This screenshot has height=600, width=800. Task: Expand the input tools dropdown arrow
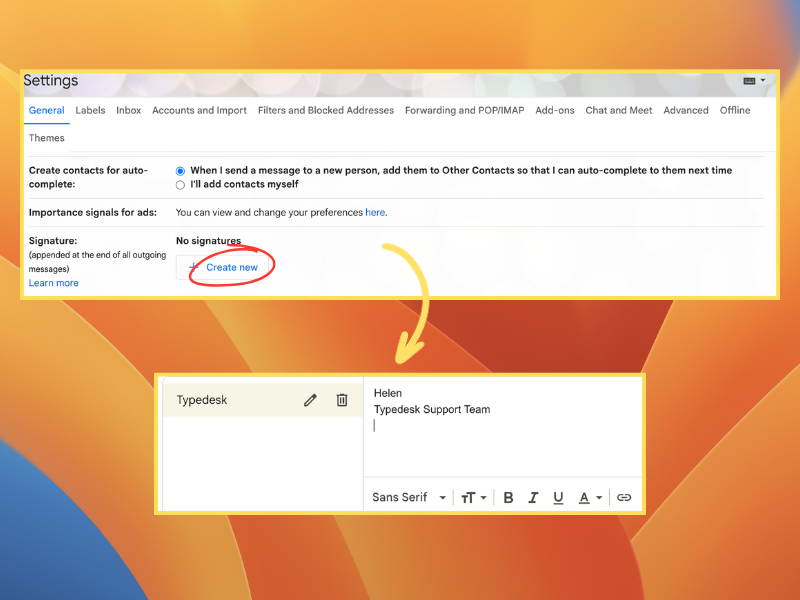763,81
